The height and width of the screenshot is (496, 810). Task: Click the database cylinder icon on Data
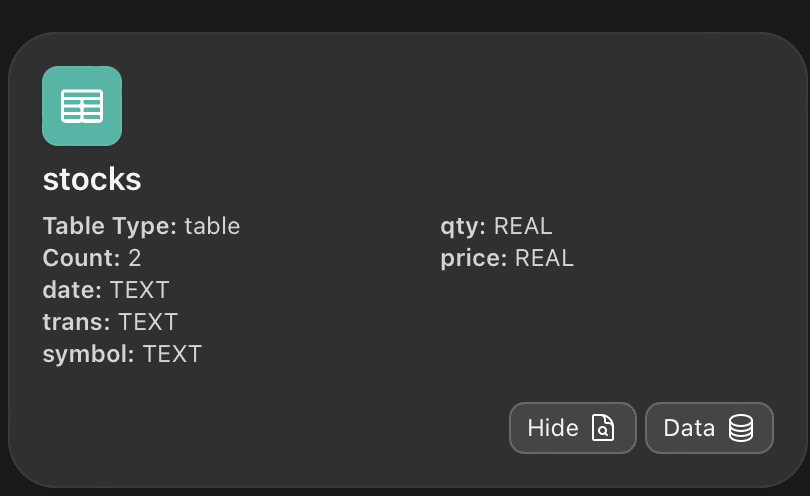(x=740, y=428)
